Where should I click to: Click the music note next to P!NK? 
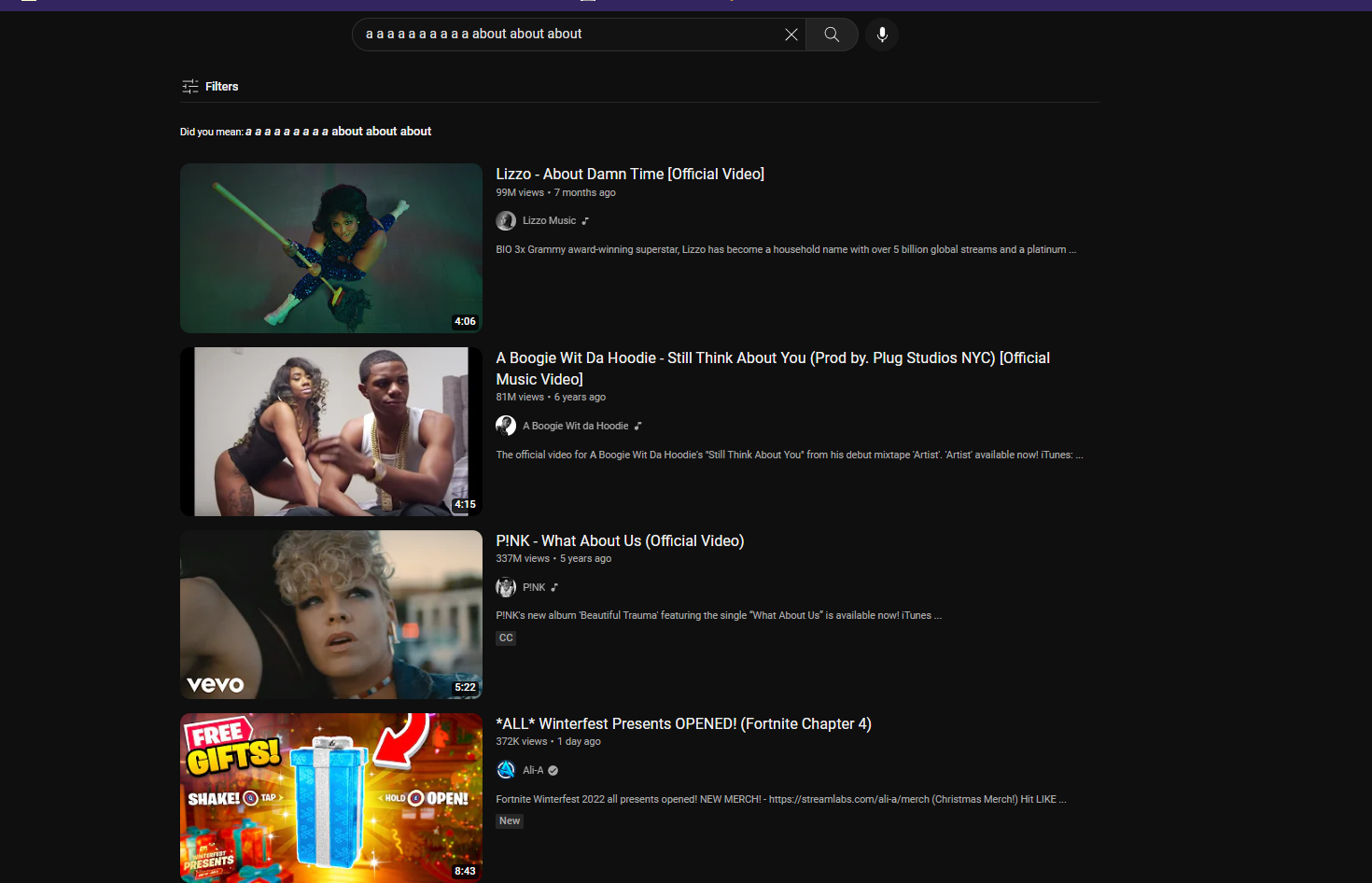553,587
